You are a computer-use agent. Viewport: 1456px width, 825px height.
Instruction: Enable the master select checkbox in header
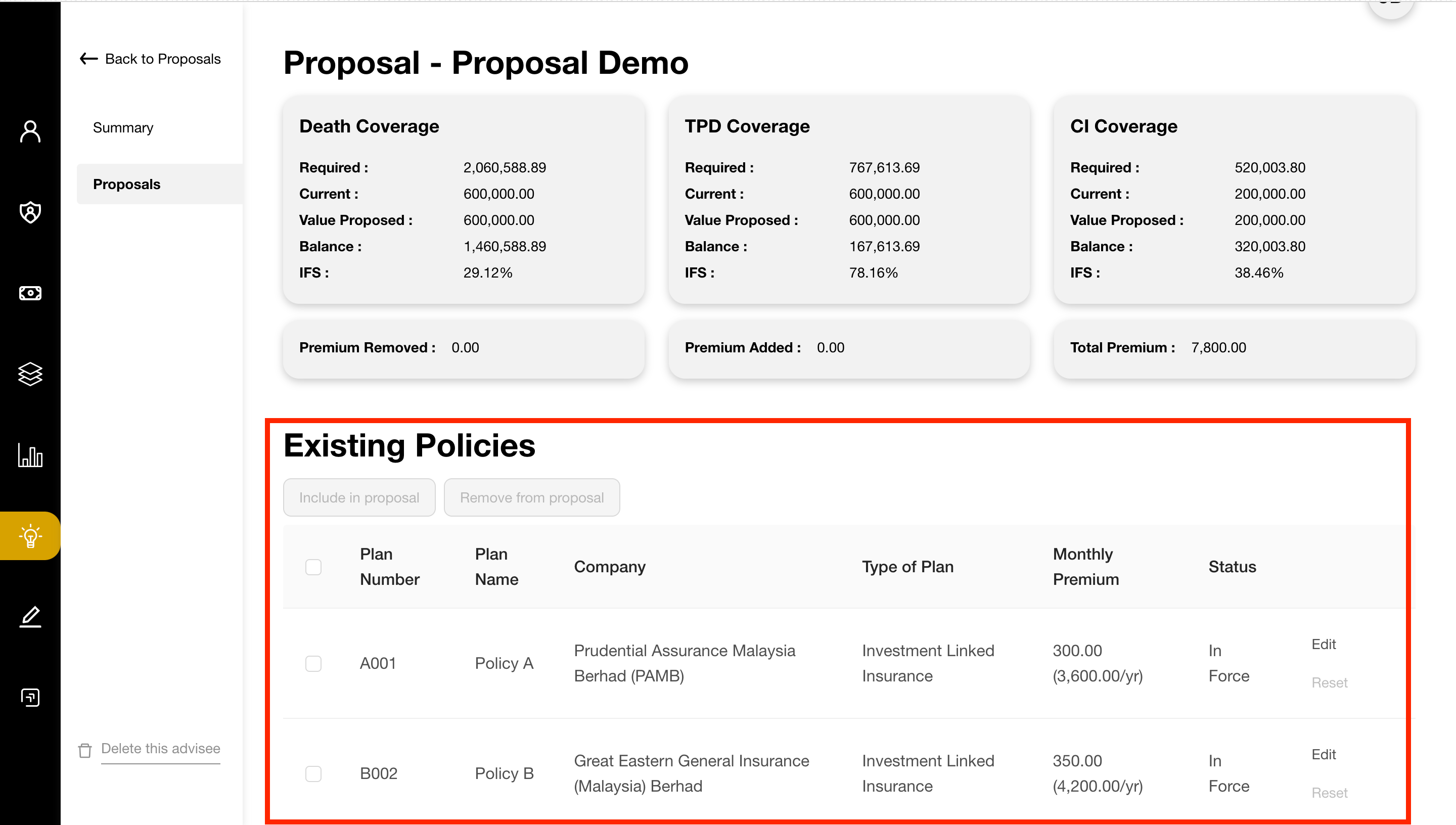point(314,567)
